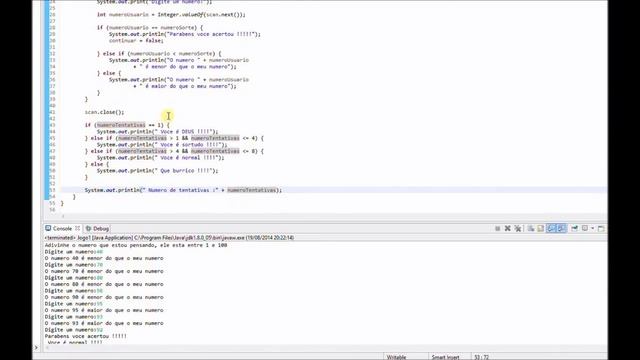Click console line 'O numero 40 é menor'
The image size is (640, 360).
coord(104,258)
